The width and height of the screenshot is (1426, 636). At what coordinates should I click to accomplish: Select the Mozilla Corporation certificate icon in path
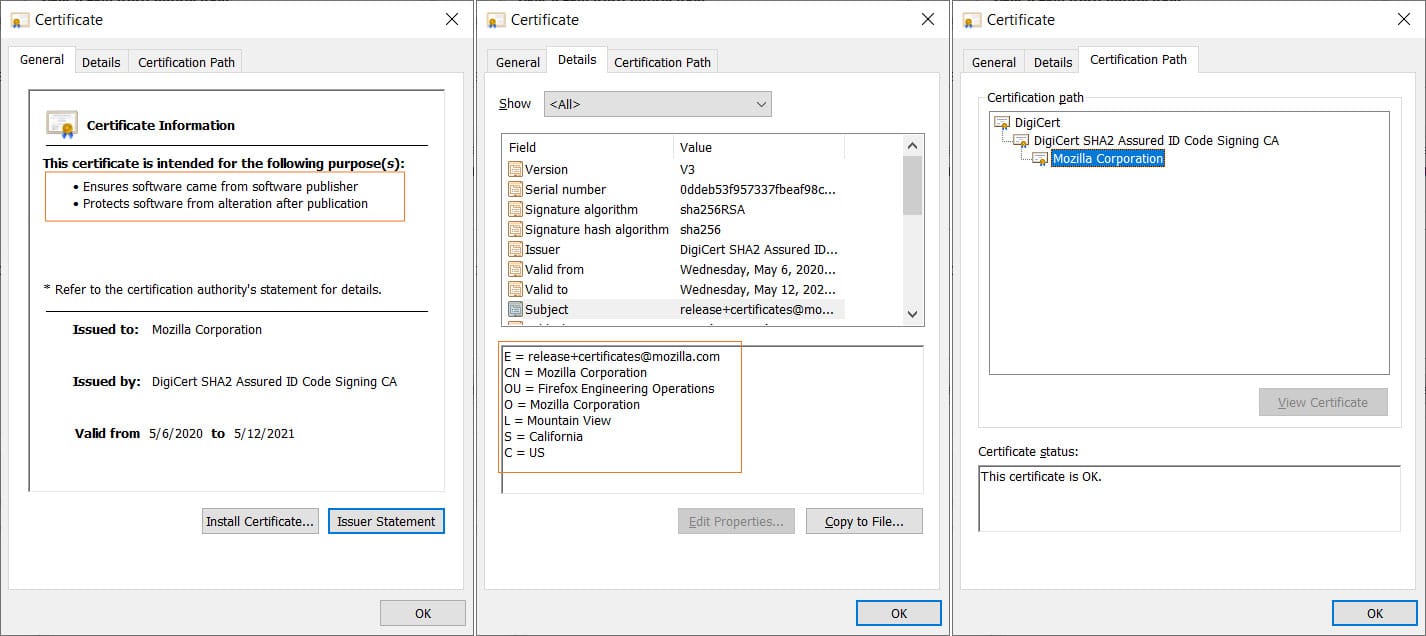pos(1040,159)
